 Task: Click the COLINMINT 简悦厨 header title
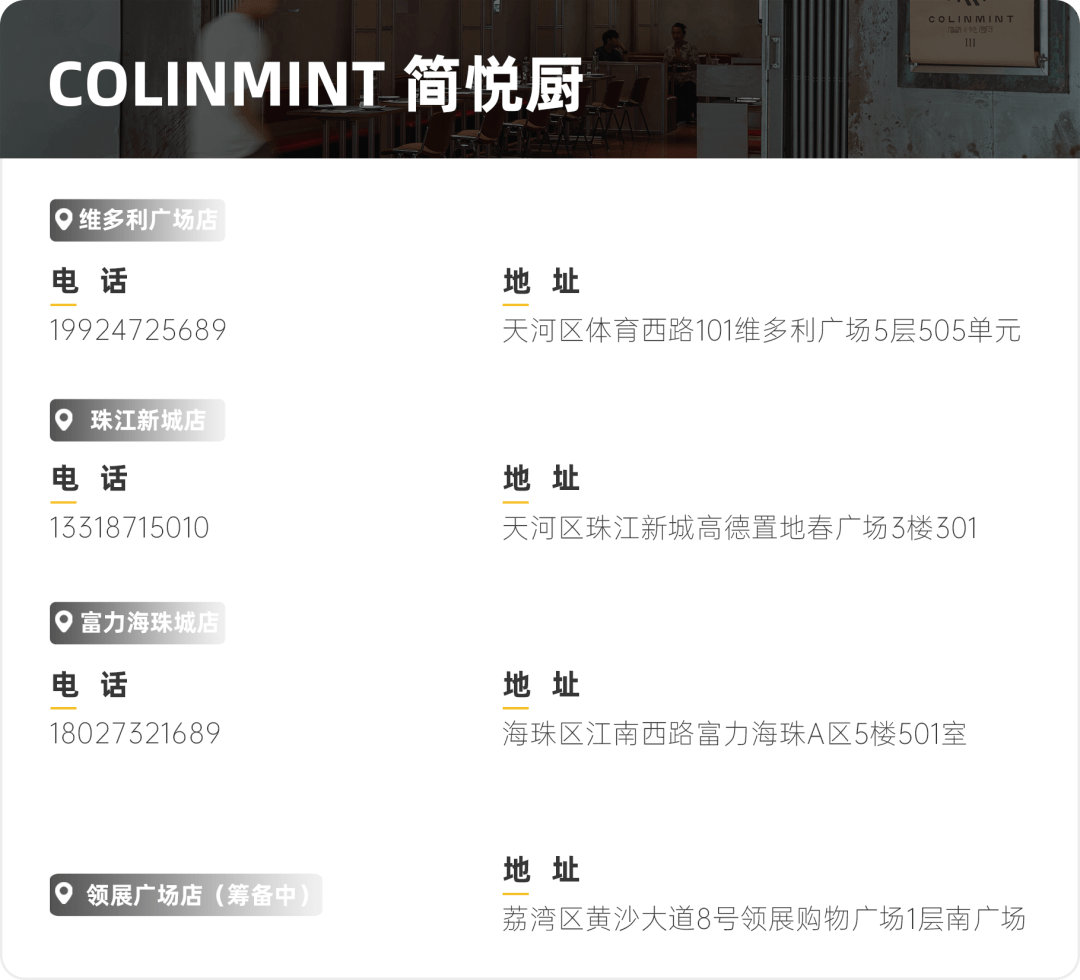pos(316,85)
